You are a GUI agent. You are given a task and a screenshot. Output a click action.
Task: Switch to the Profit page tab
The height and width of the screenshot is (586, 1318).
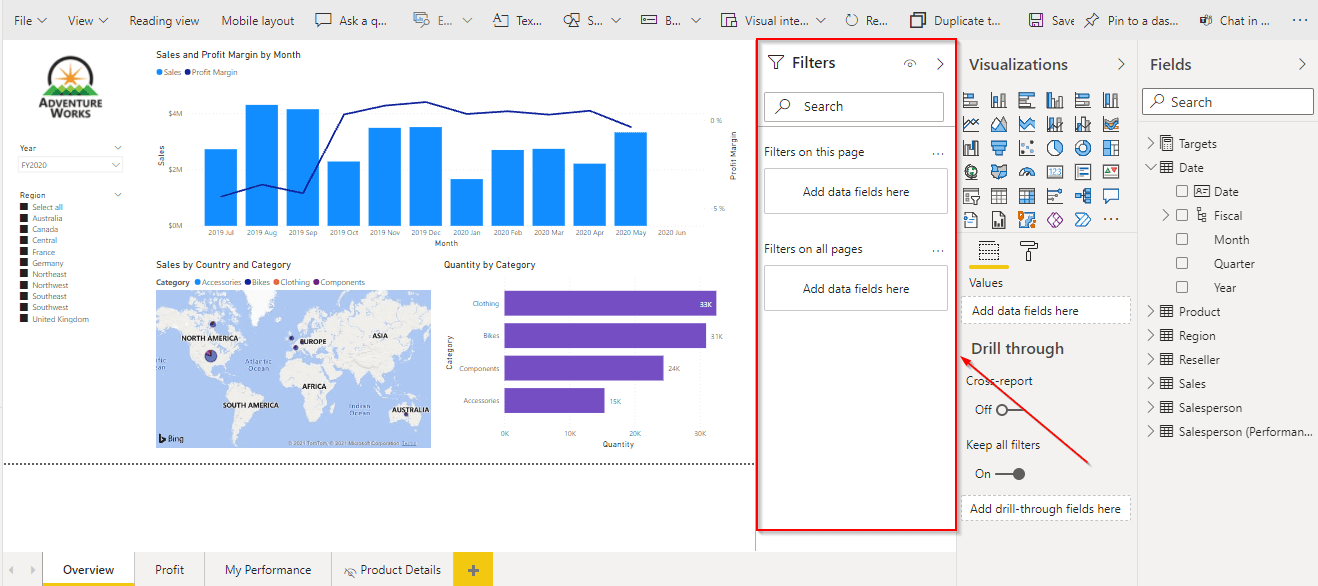point(169,570)
